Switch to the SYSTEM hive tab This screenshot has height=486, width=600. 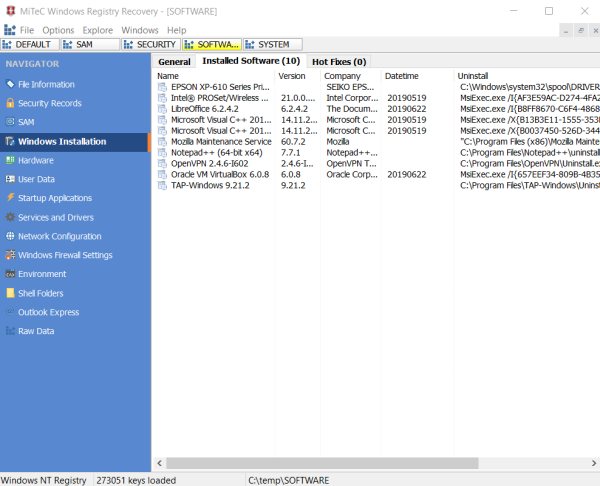tap(273, 44)
